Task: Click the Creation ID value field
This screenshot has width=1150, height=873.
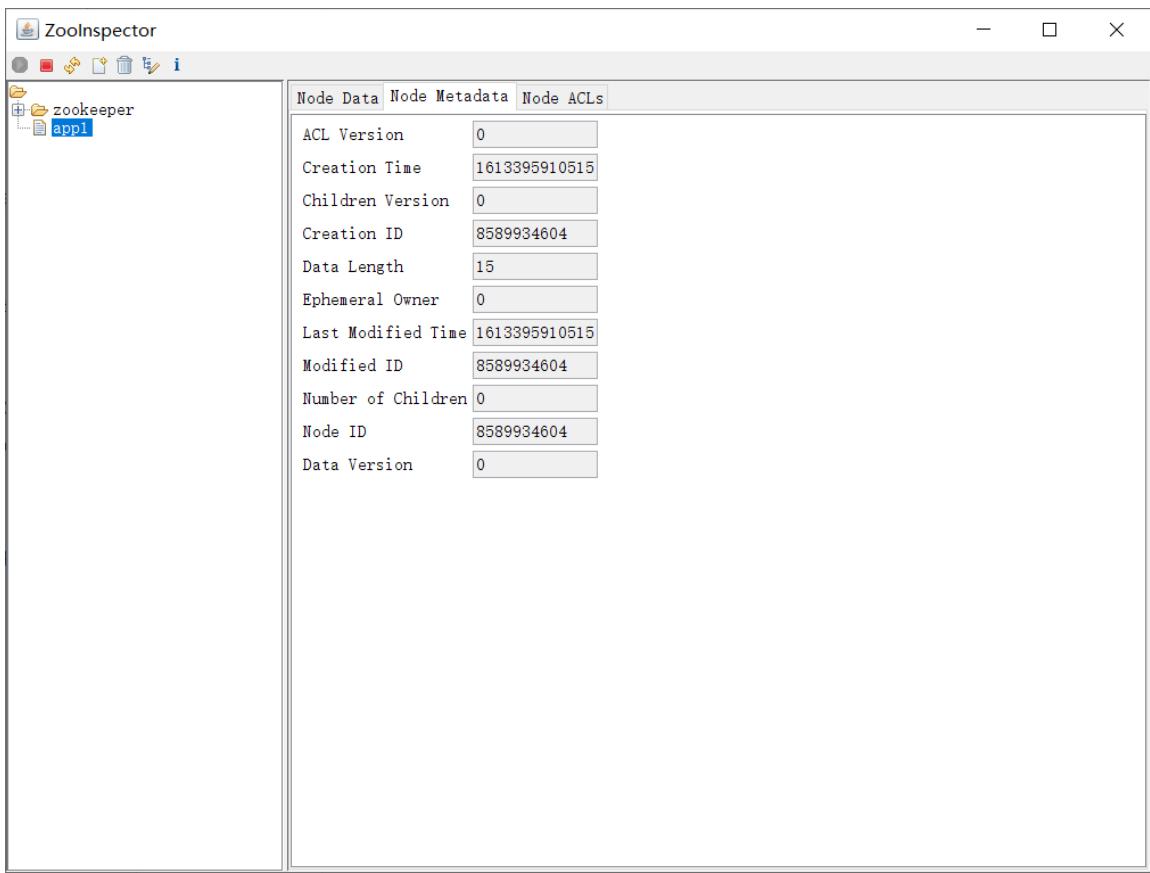Action: (535, 234)
